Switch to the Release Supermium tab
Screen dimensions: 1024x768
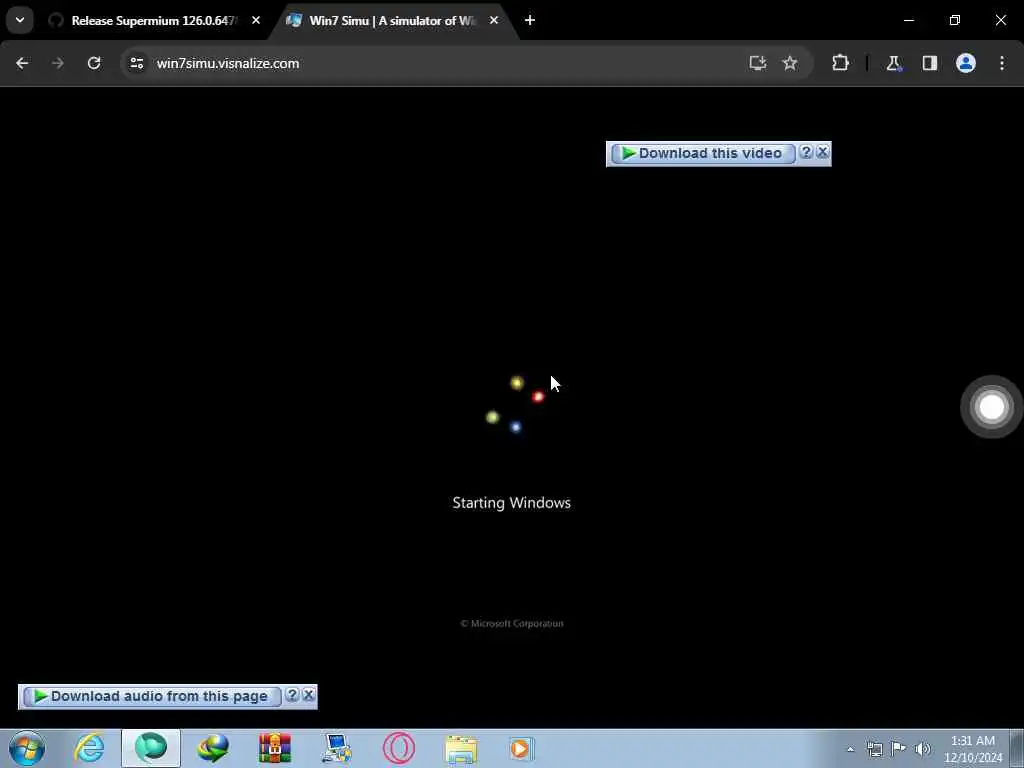coord(155,21)
